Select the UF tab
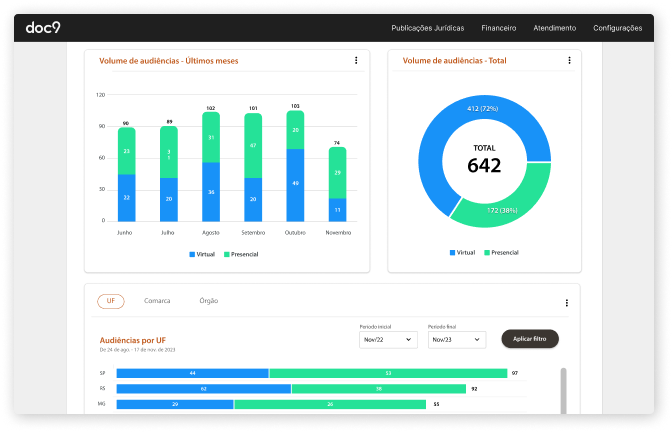The width and height of the screenshot is (672, 432). pyautogui.click(x=111, y=301)
